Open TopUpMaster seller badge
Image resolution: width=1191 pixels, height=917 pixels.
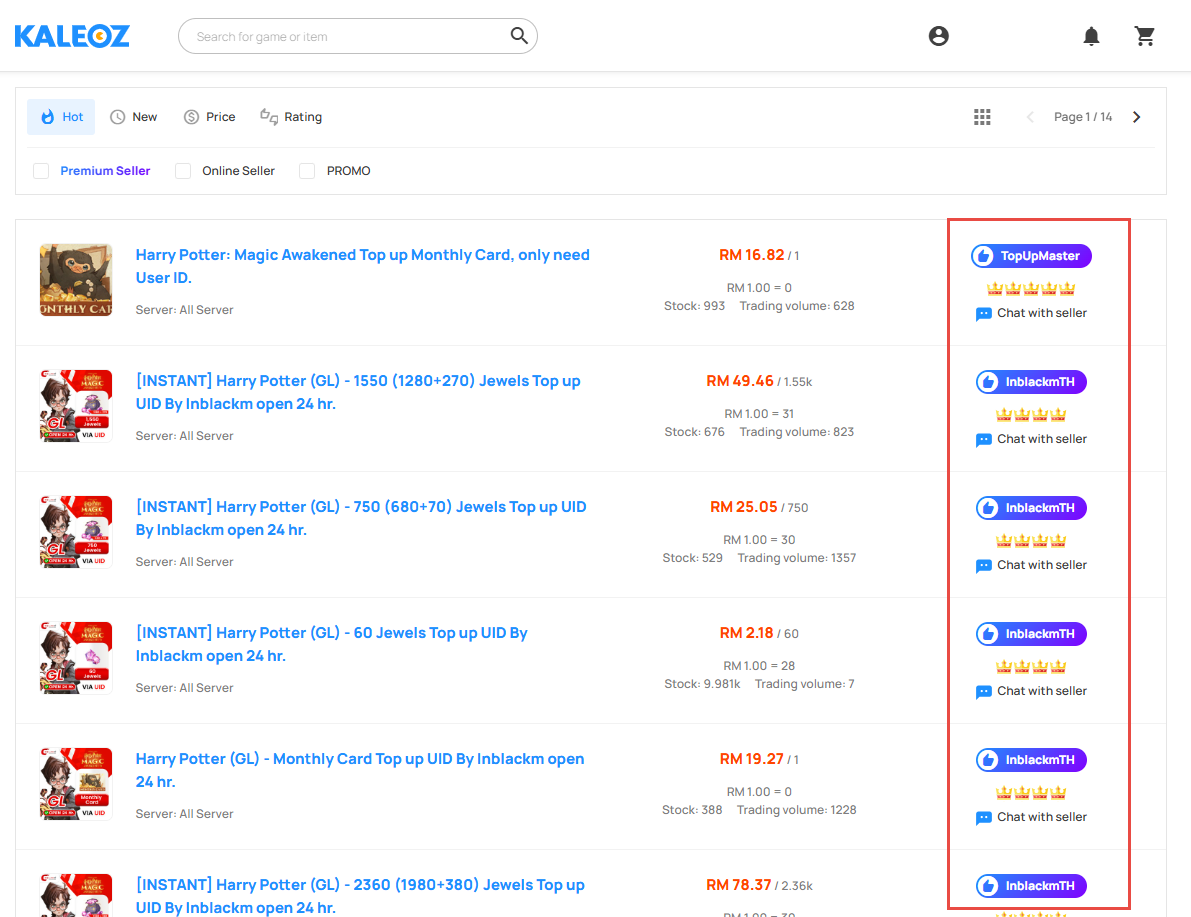pyautogui.click(x=1031, y=256)
